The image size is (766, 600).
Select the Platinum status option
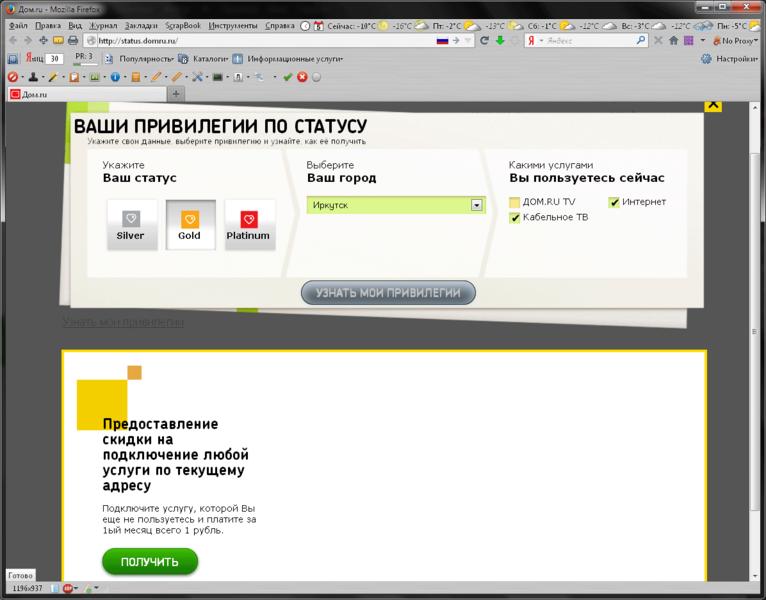pyautogui.click(x=250, y=225)
